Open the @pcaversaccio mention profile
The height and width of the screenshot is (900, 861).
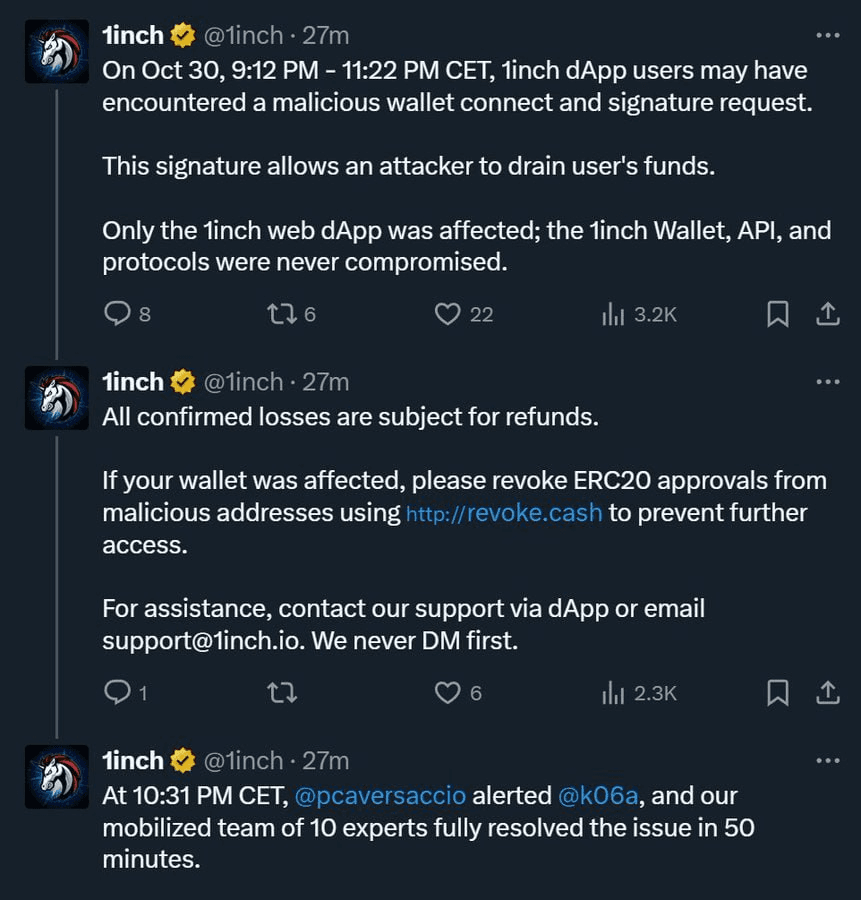click(x=380, y=797)
